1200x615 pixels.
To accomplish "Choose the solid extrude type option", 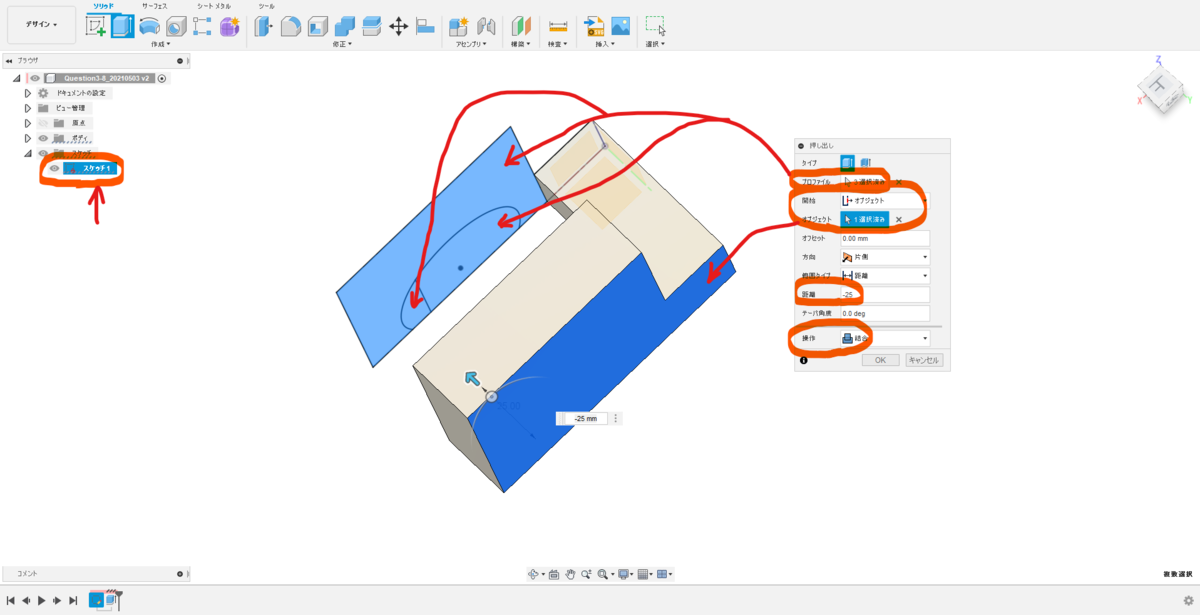I will 847,162.
